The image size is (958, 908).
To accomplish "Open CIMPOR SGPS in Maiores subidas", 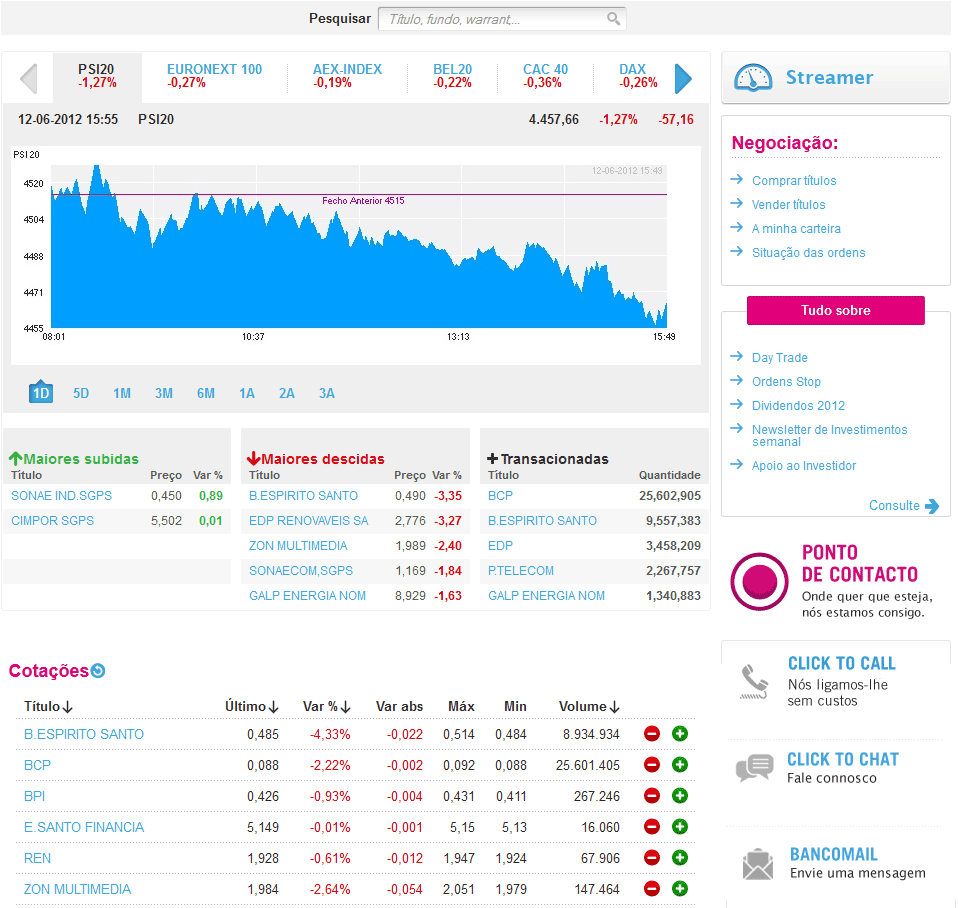I will (53, 521).
